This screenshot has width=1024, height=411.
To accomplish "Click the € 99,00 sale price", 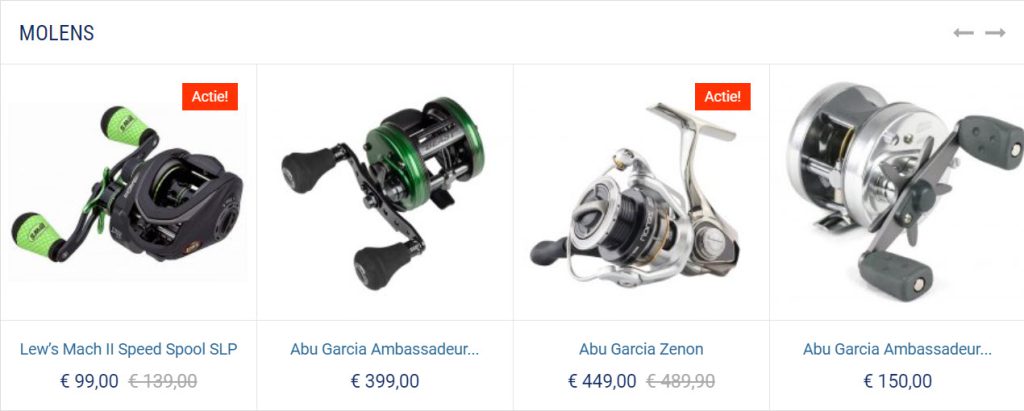I will (89, 381).
